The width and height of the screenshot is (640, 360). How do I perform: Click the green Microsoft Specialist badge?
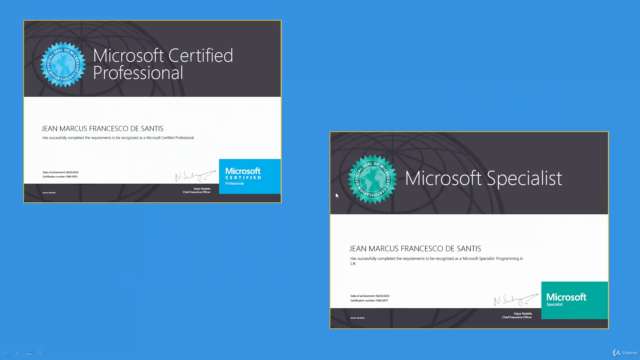pos(575,300)
